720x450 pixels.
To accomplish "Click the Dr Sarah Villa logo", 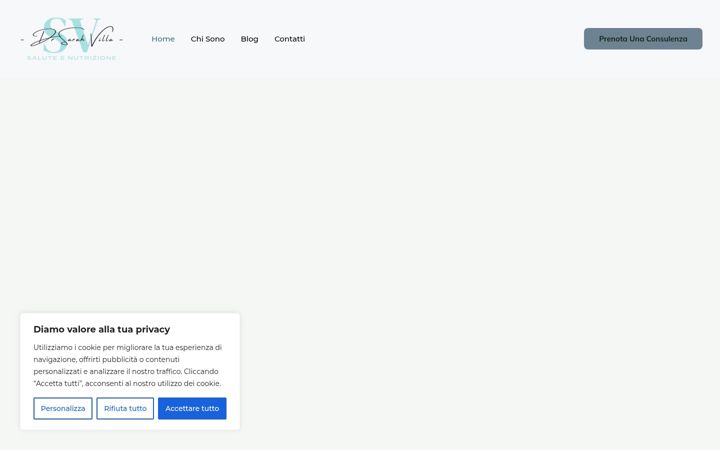I will [72, 39].
